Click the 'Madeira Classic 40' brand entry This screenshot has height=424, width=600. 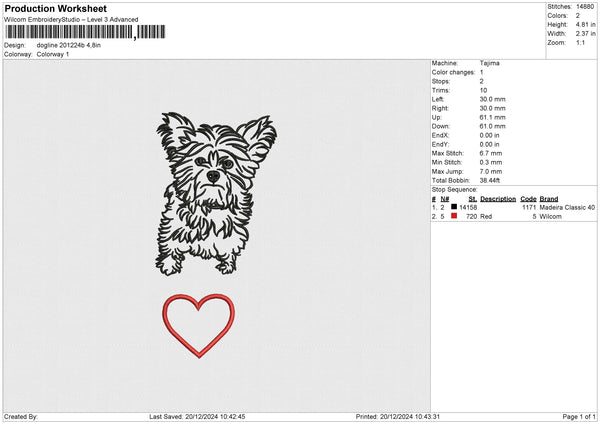[567, 207]
